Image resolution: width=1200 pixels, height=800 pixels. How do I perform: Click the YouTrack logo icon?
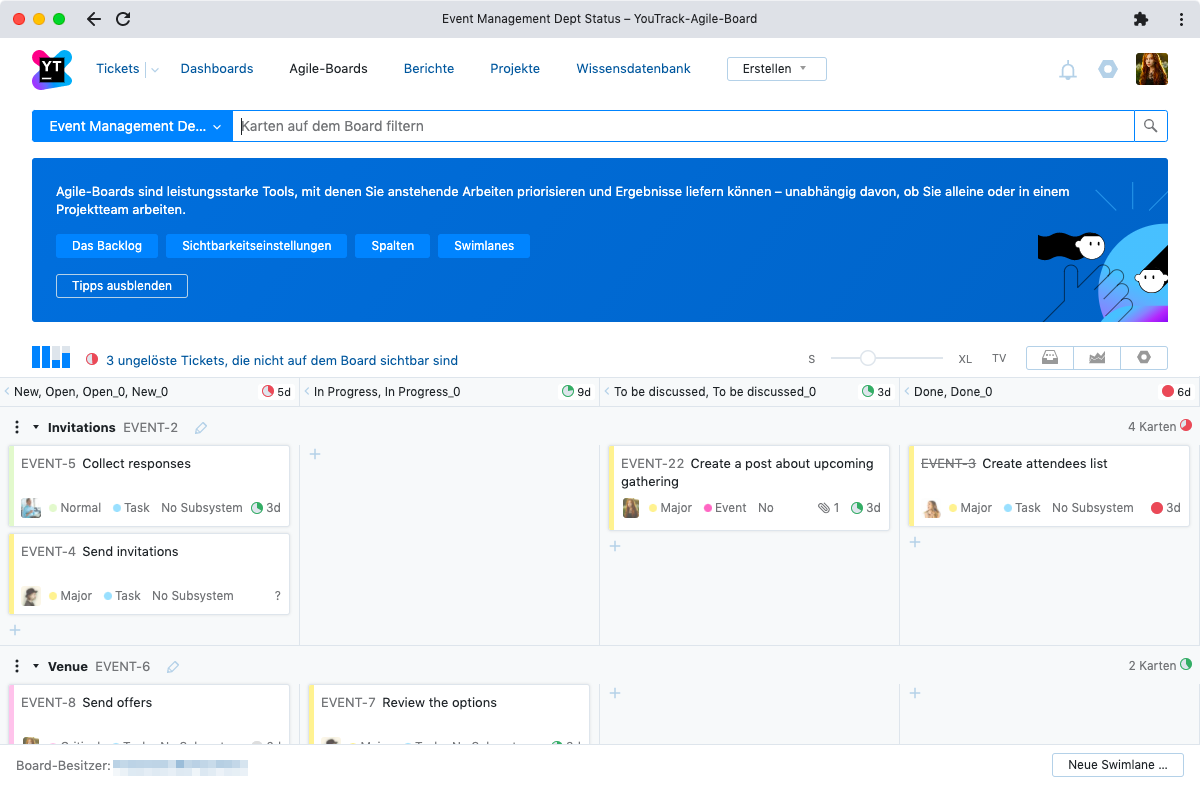51,69
